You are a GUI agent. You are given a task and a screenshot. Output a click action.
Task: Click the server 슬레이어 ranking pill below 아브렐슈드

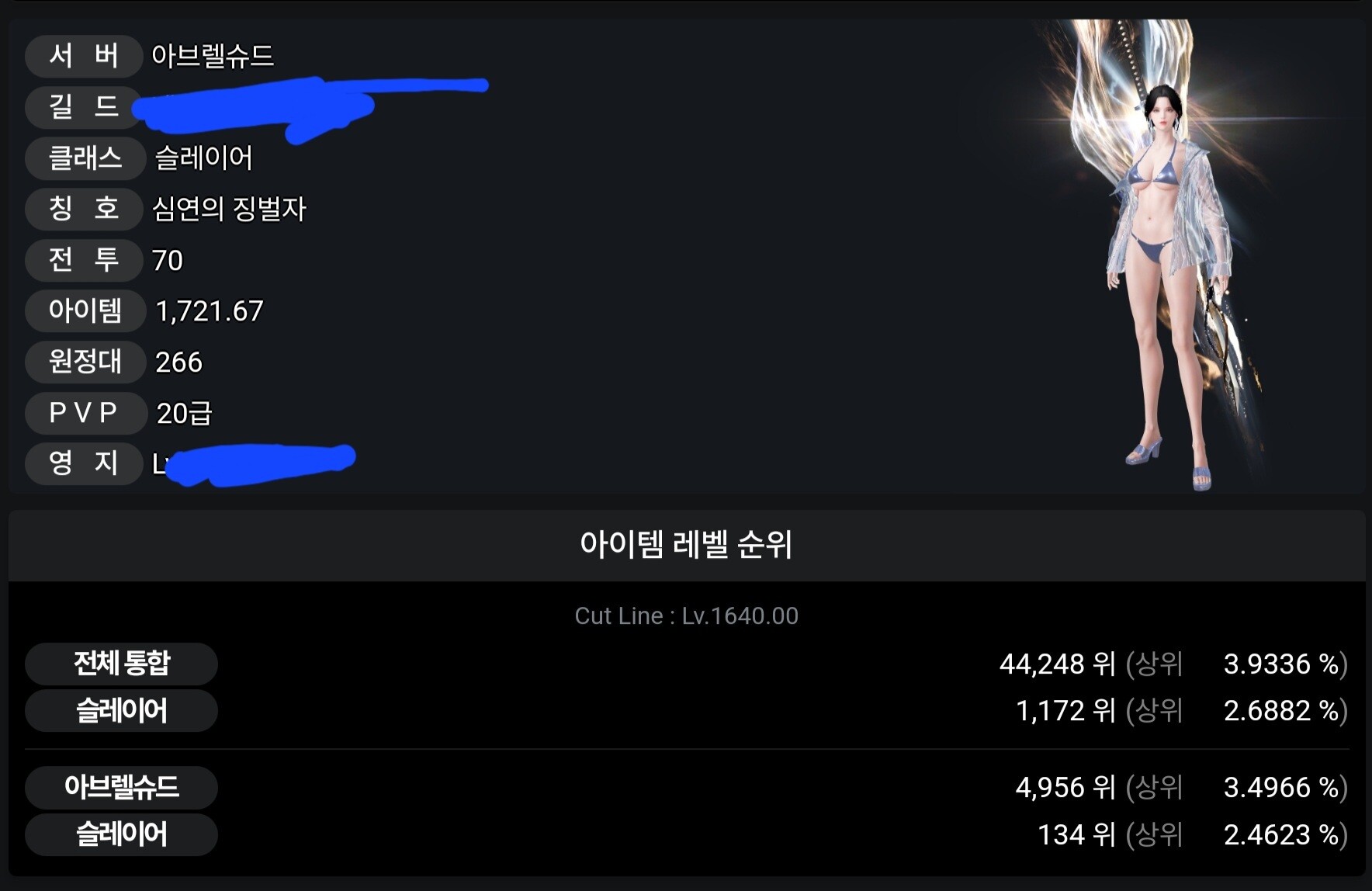121,834
